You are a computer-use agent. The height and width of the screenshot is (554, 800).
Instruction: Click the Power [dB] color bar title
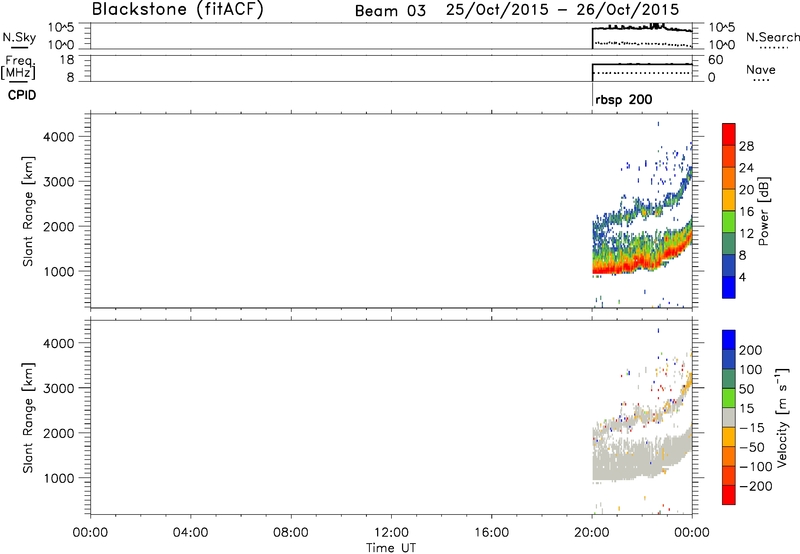pyautogui.click(x=763, y=211)
